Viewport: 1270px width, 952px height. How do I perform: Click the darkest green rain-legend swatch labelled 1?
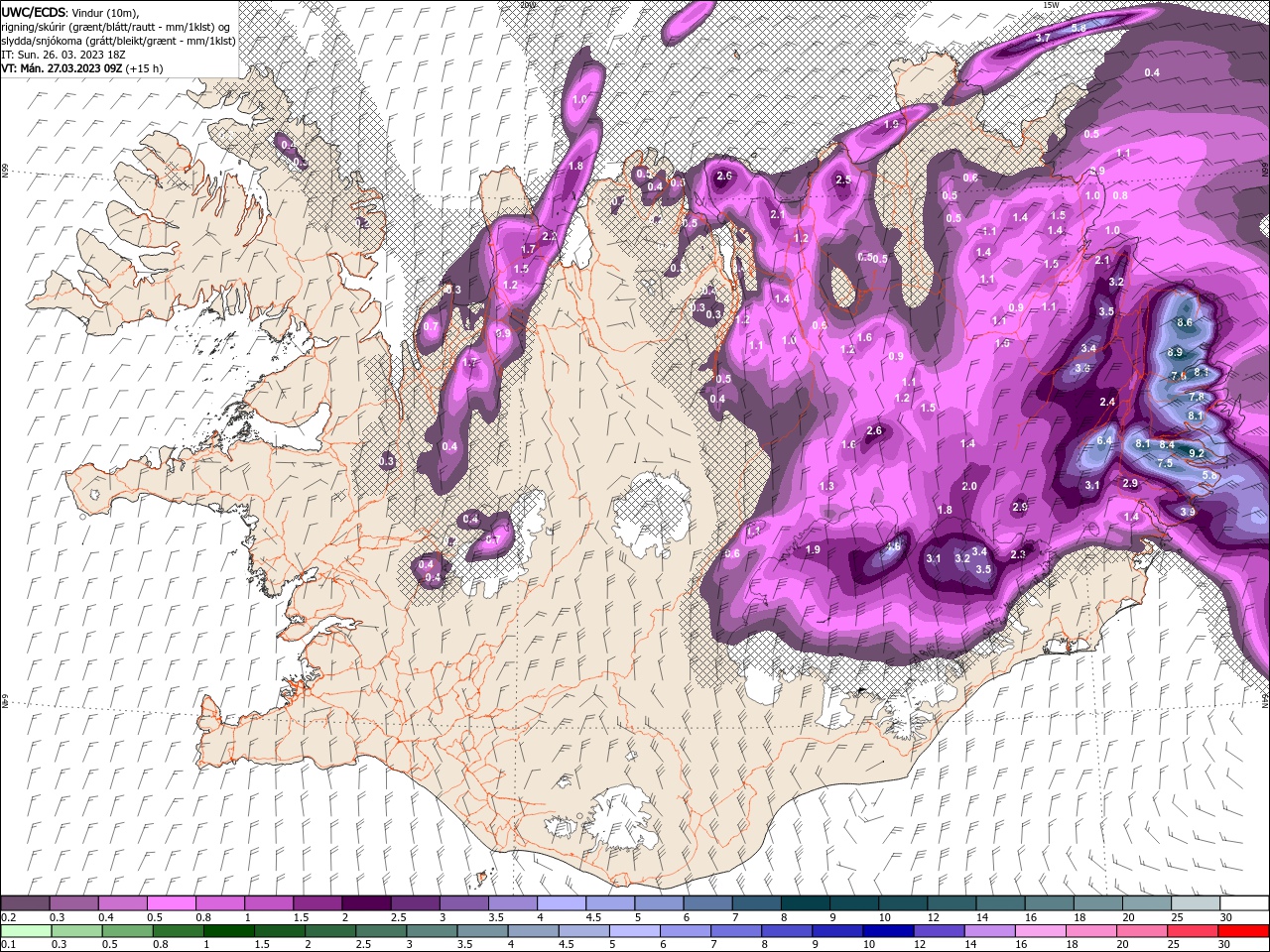click(x=227, y=931)
